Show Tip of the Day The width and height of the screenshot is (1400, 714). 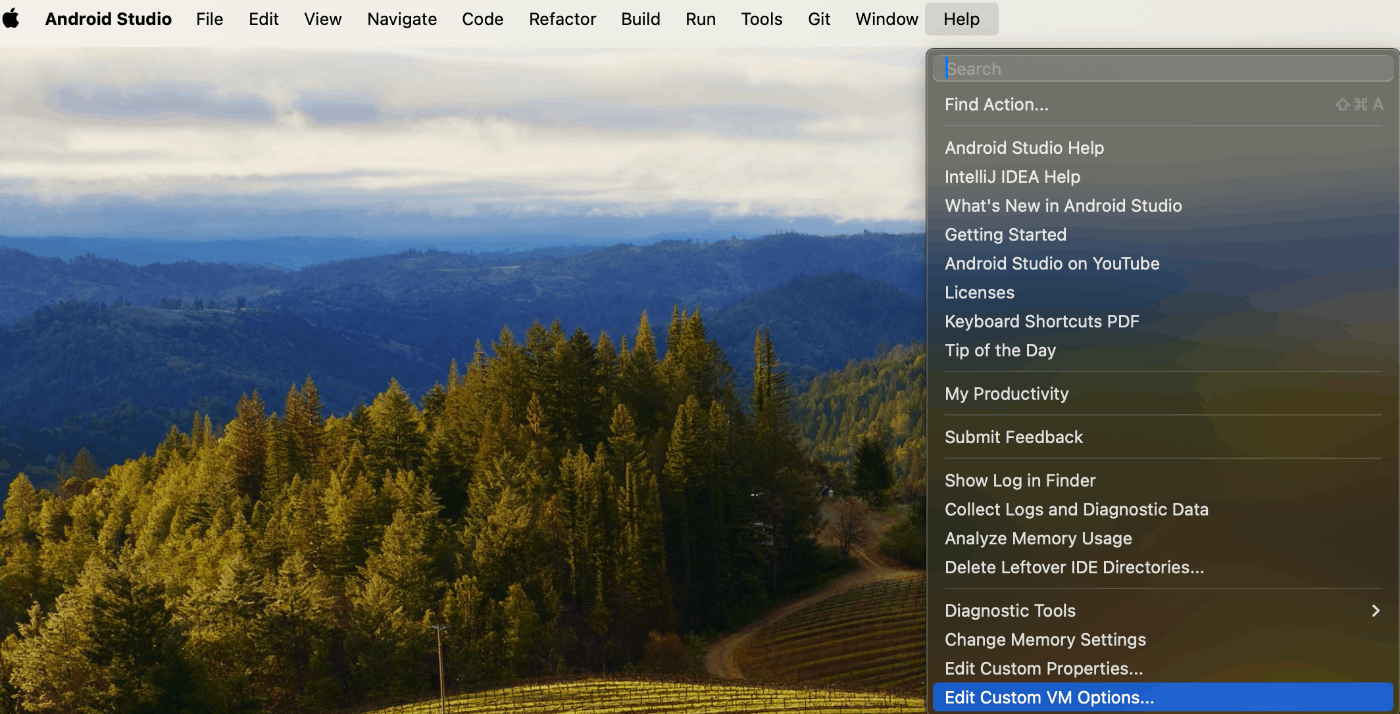(x=1163, y=350)
